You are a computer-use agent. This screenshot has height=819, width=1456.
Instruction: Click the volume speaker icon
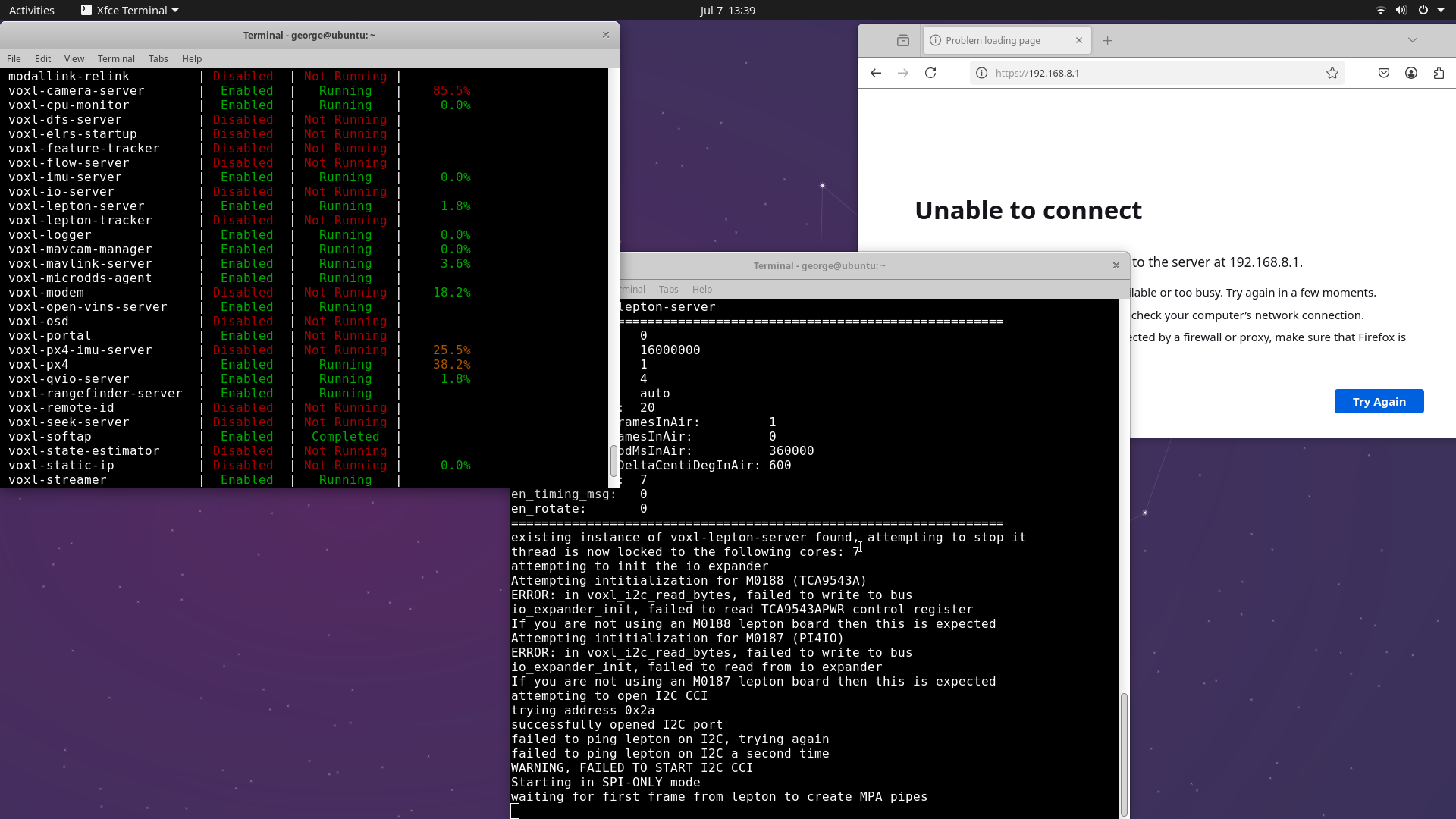(x=1401, y=10)
